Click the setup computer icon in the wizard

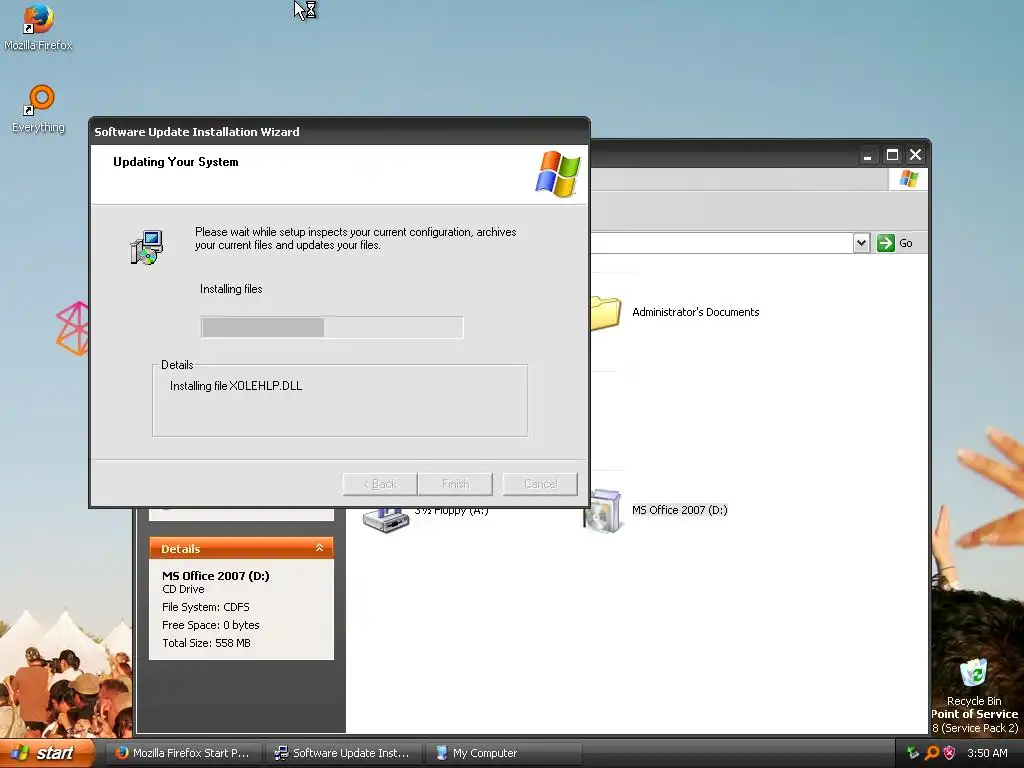(146, 247)
